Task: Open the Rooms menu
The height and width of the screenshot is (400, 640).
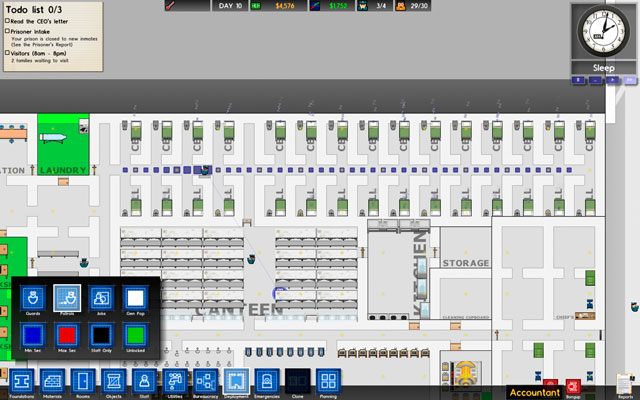Action: [x=83, y=381]
